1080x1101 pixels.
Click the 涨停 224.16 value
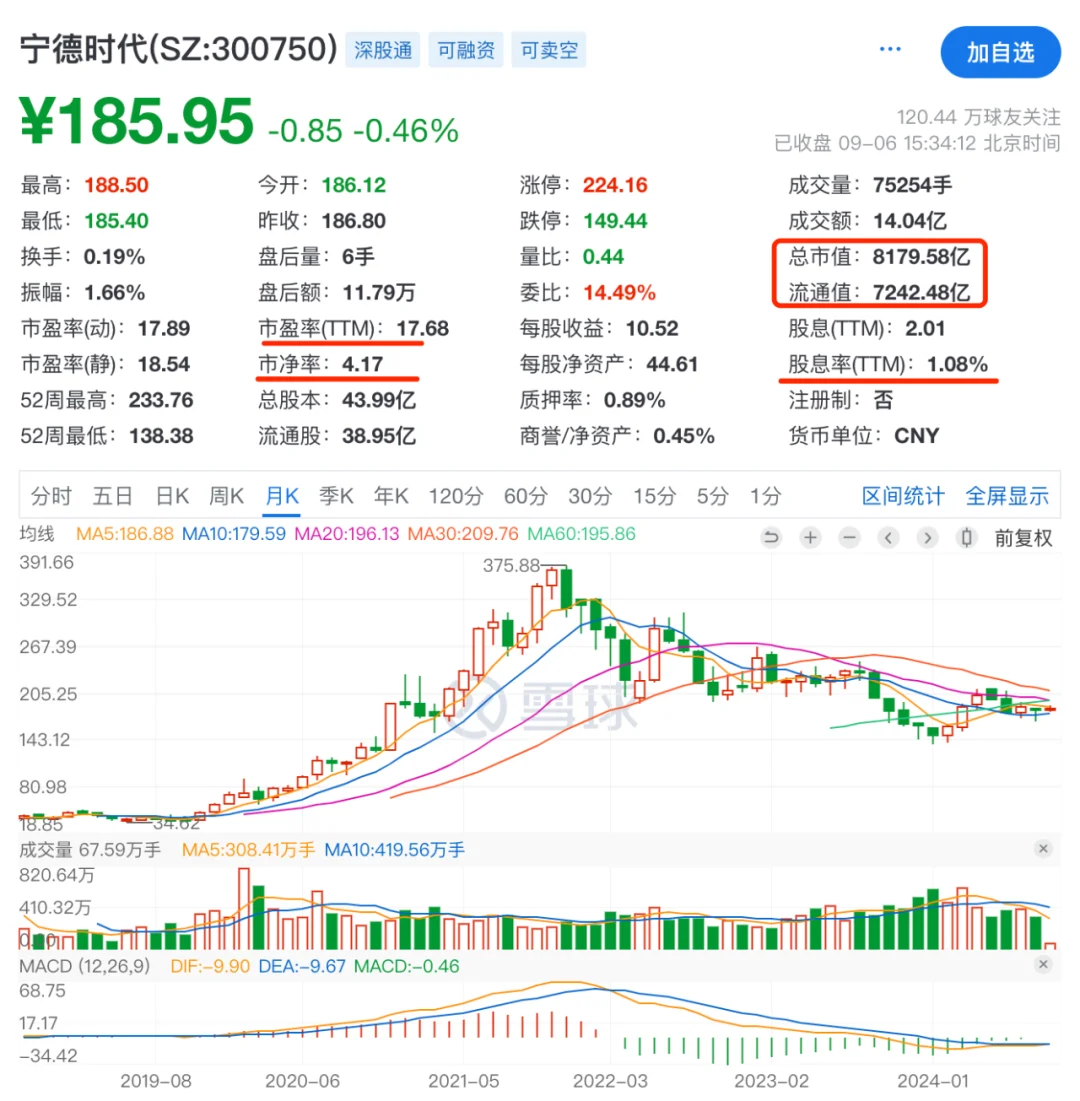[x=615, y=185]
